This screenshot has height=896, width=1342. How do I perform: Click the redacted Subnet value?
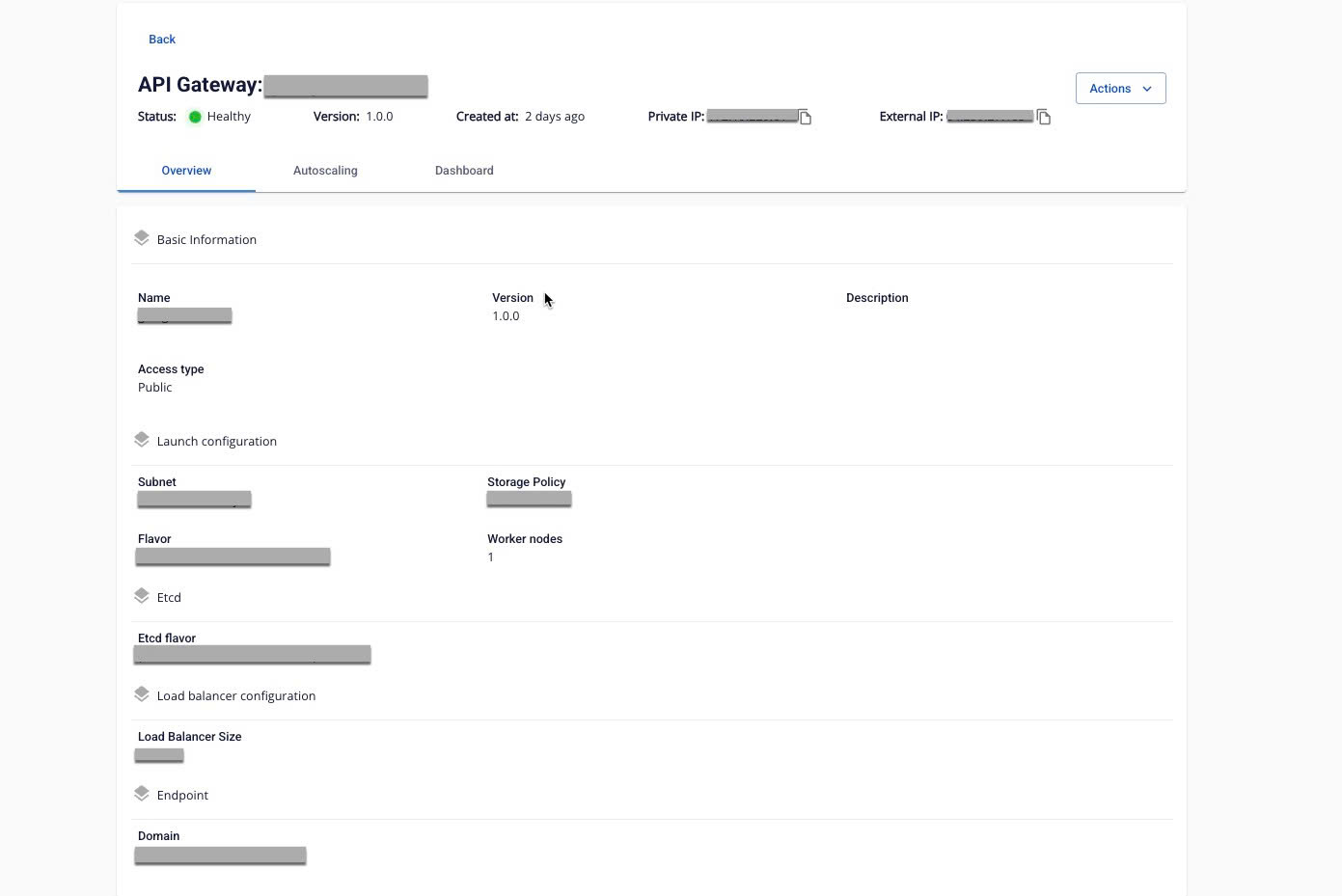194,500
